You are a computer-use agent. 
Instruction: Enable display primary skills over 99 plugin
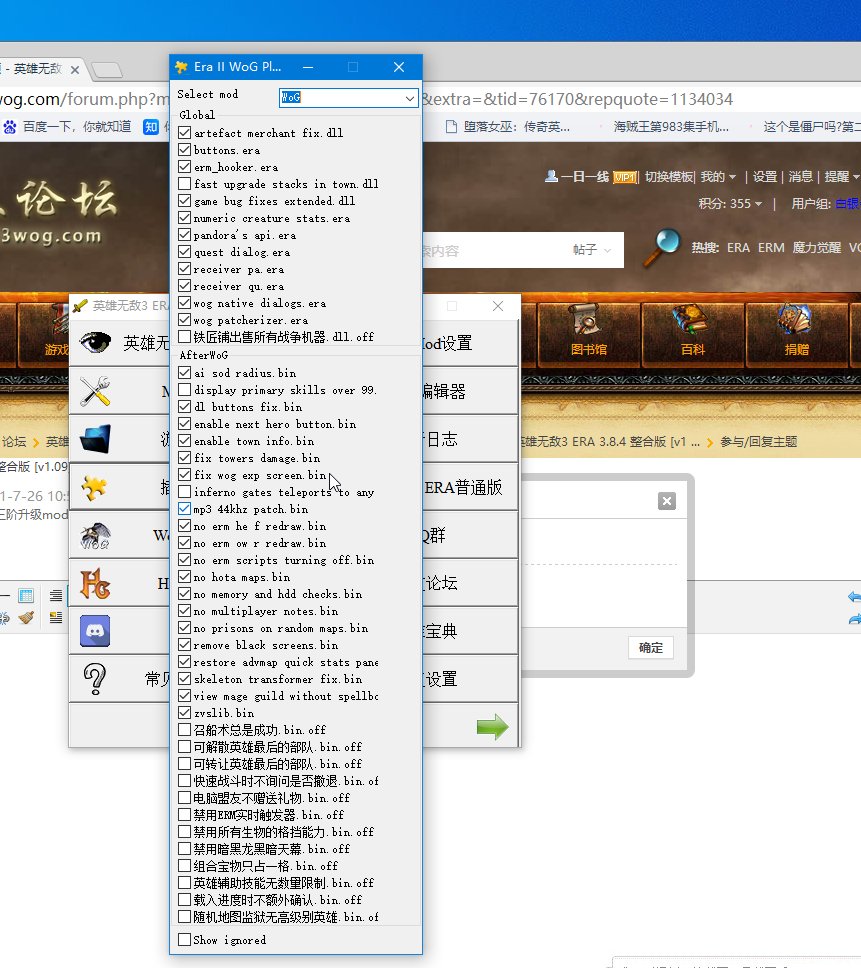coord(184,390)
